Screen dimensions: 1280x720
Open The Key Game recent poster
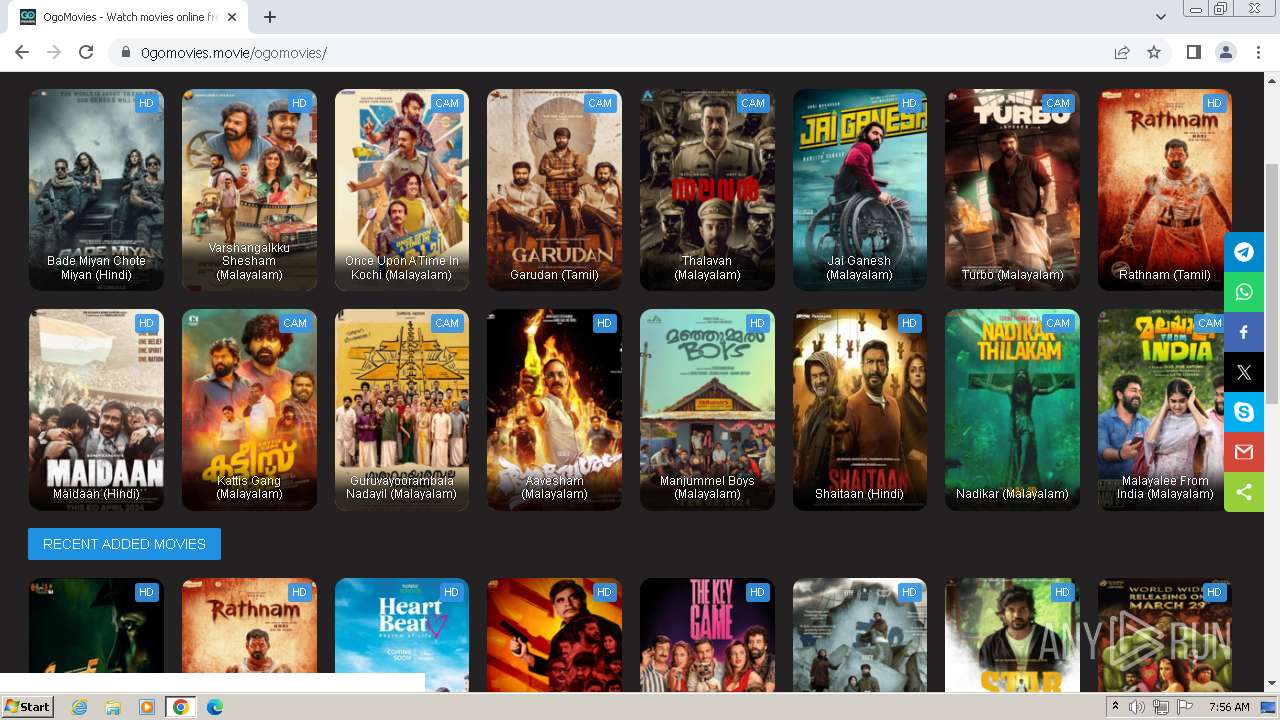[707, 635]
